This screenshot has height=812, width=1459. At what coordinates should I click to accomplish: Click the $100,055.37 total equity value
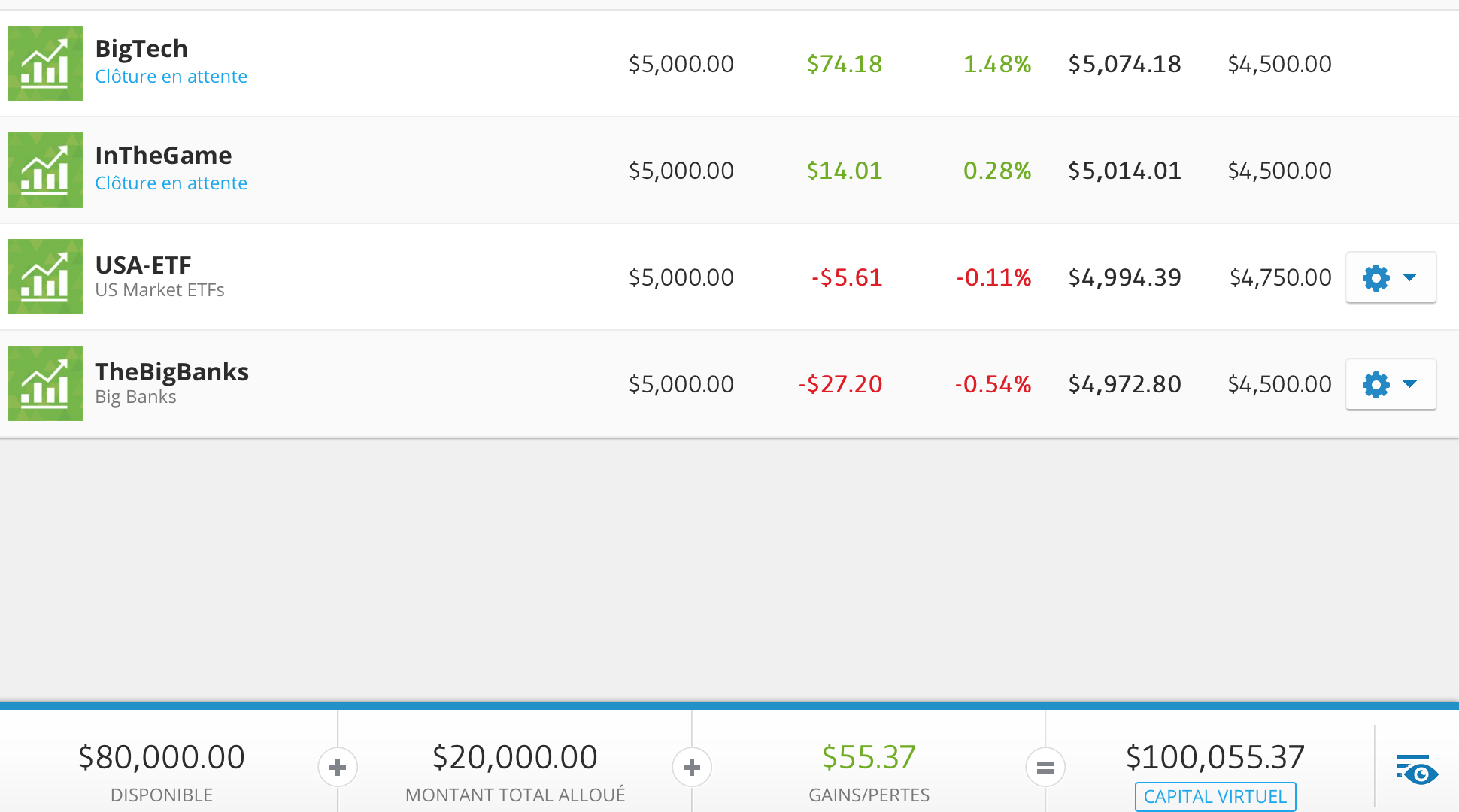pos(1215,757)
